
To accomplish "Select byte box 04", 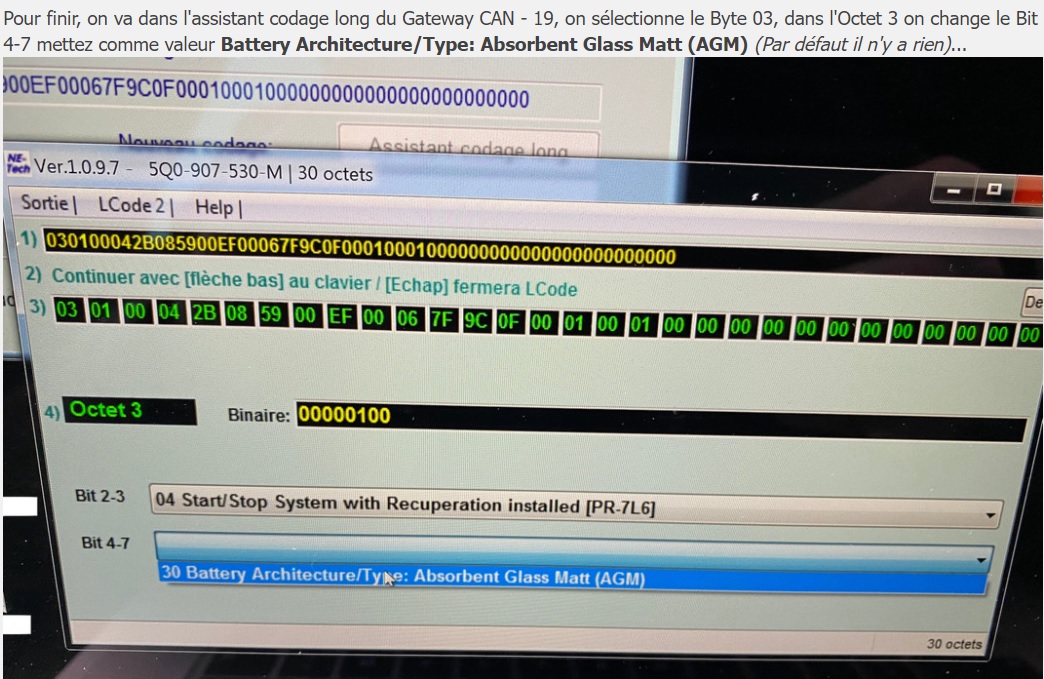I will coord(168,312).
